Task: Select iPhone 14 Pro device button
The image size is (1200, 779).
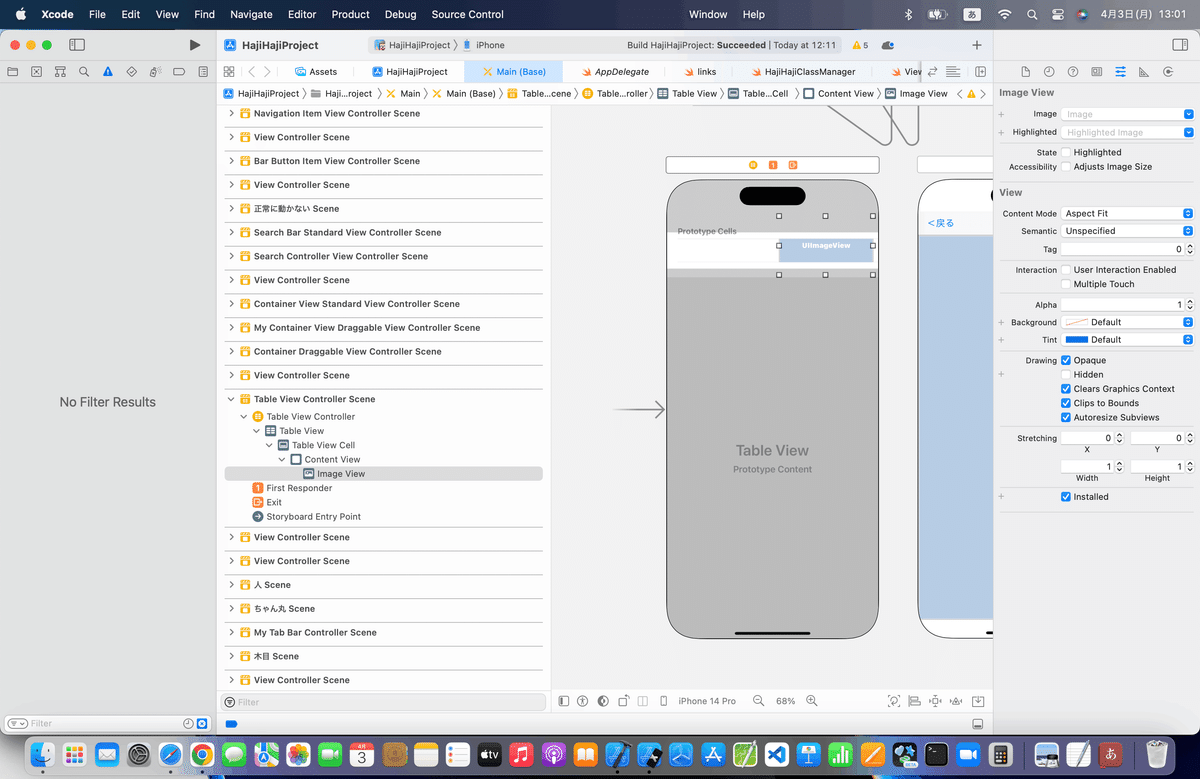Action: [706, 702]
